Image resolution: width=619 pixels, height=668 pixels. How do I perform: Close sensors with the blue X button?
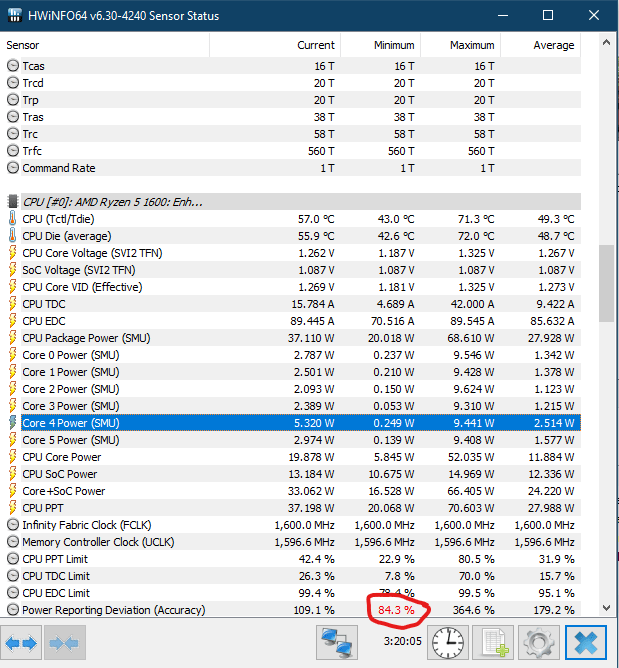(x=586, y=642)
